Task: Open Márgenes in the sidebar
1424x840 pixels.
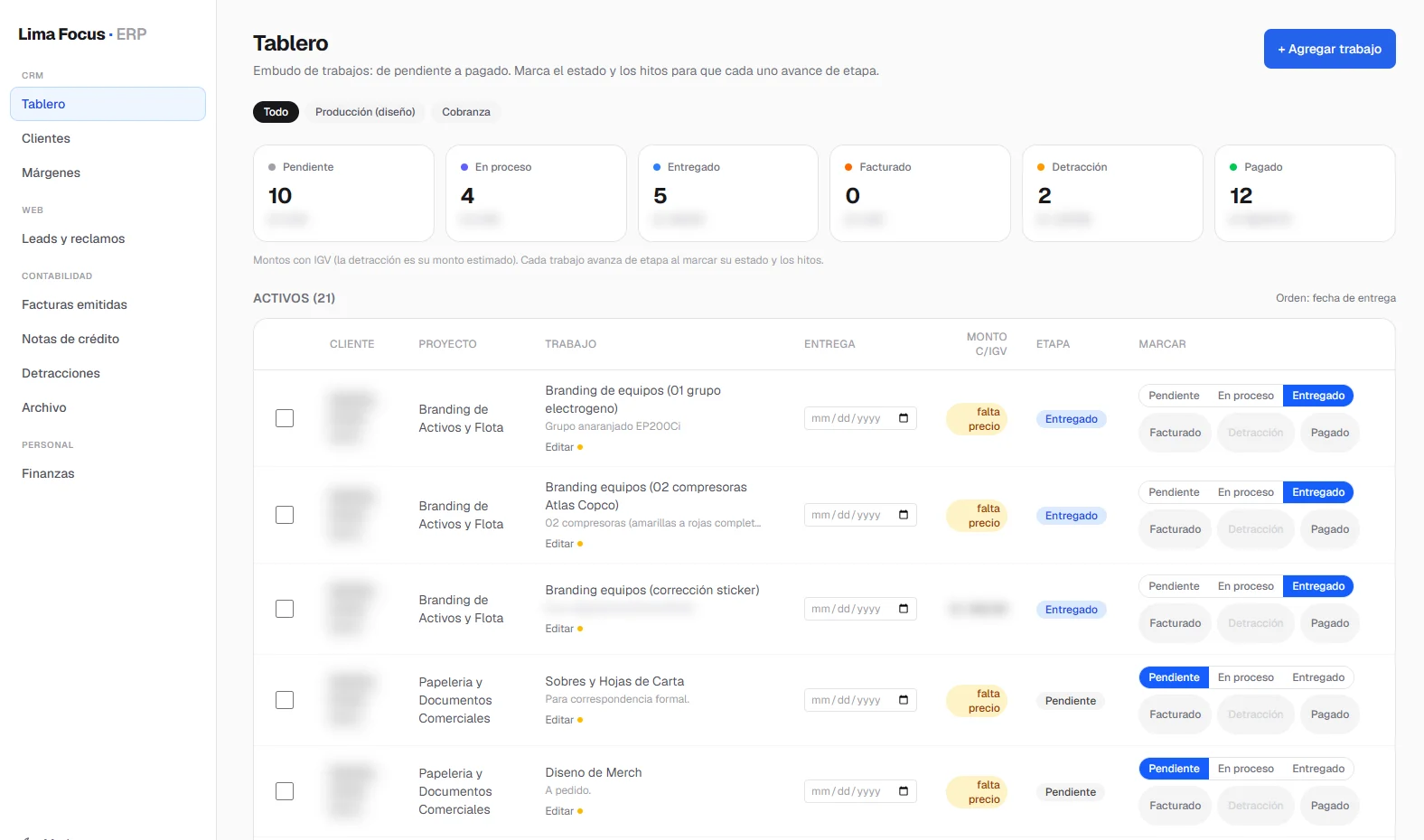Action: pyautogui.click(x=108, y=173)
